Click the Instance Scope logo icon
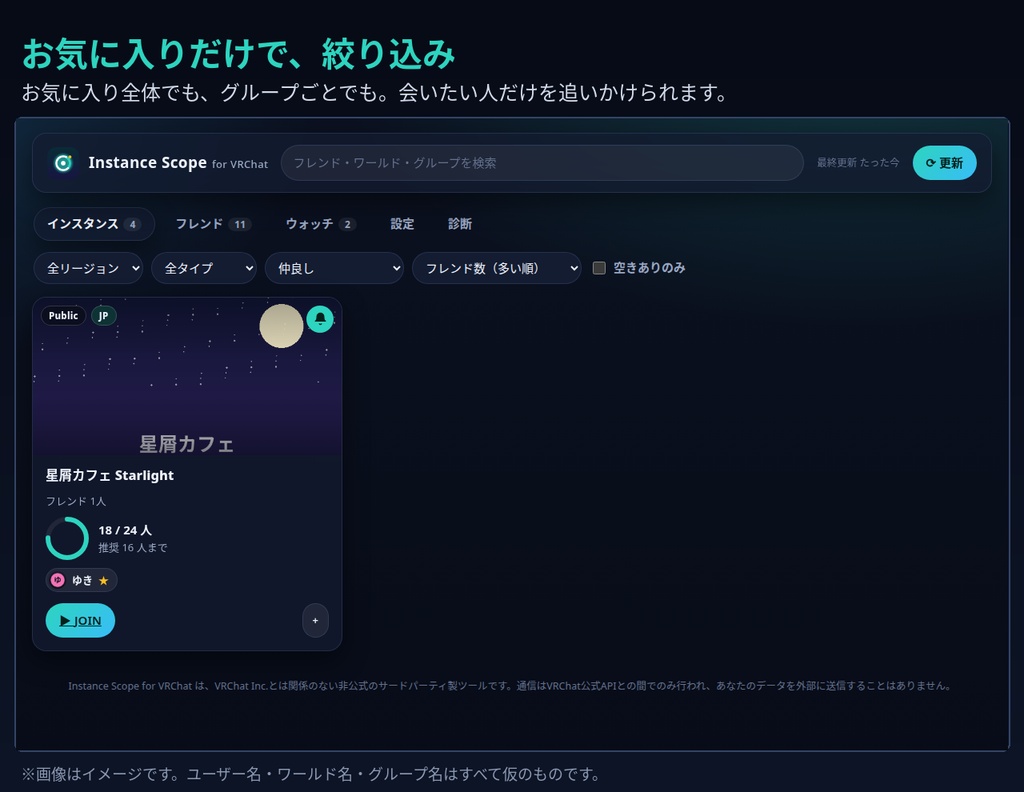The width and height of the screenshot is (1024, 792). [63, 163]
